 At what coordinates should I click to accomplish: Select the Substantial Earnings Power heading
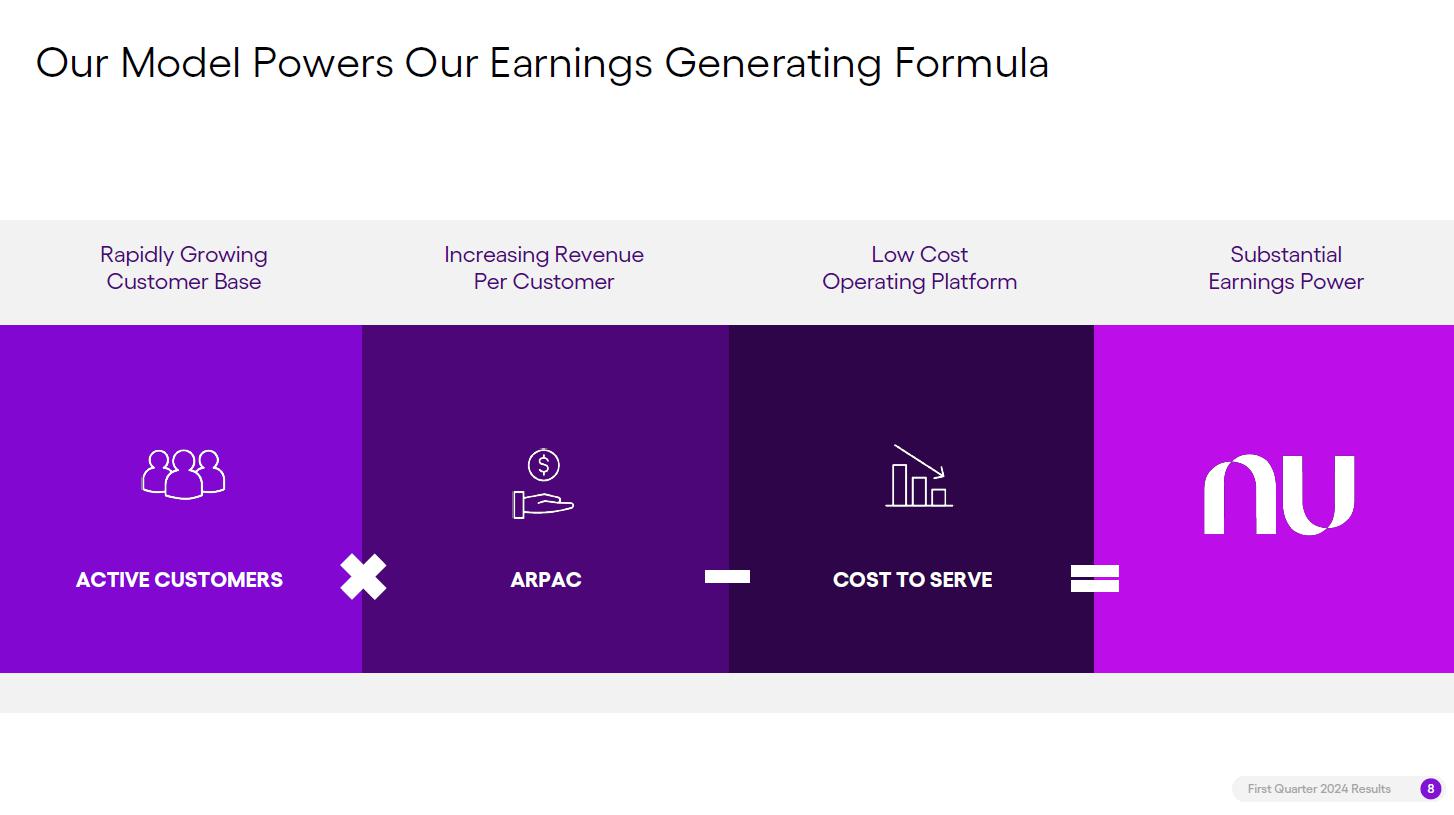(1285, 268)
